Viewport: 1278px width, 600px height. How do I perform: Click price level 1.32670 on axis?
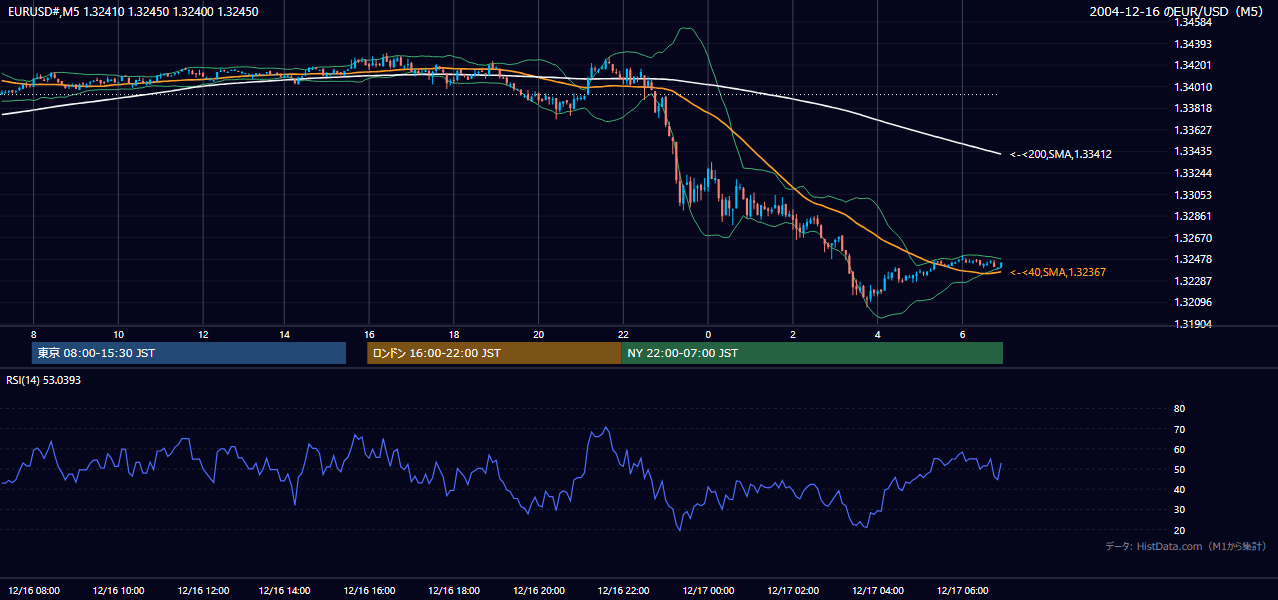(1193, 238)
